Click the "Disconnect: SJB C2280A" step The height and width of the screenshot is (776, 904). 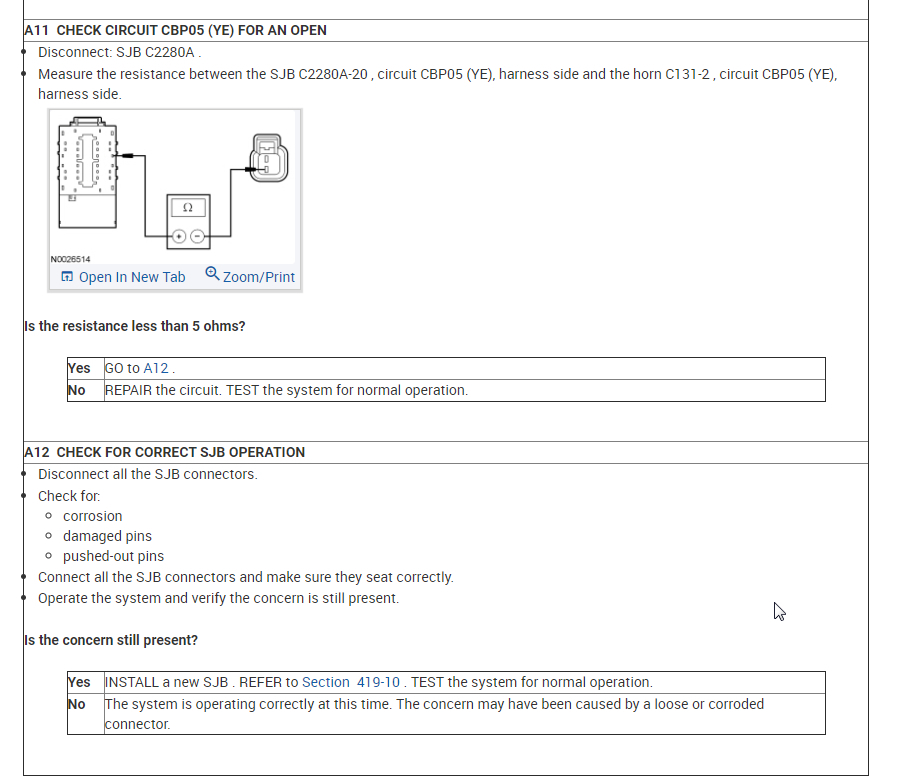click(119, 52)
